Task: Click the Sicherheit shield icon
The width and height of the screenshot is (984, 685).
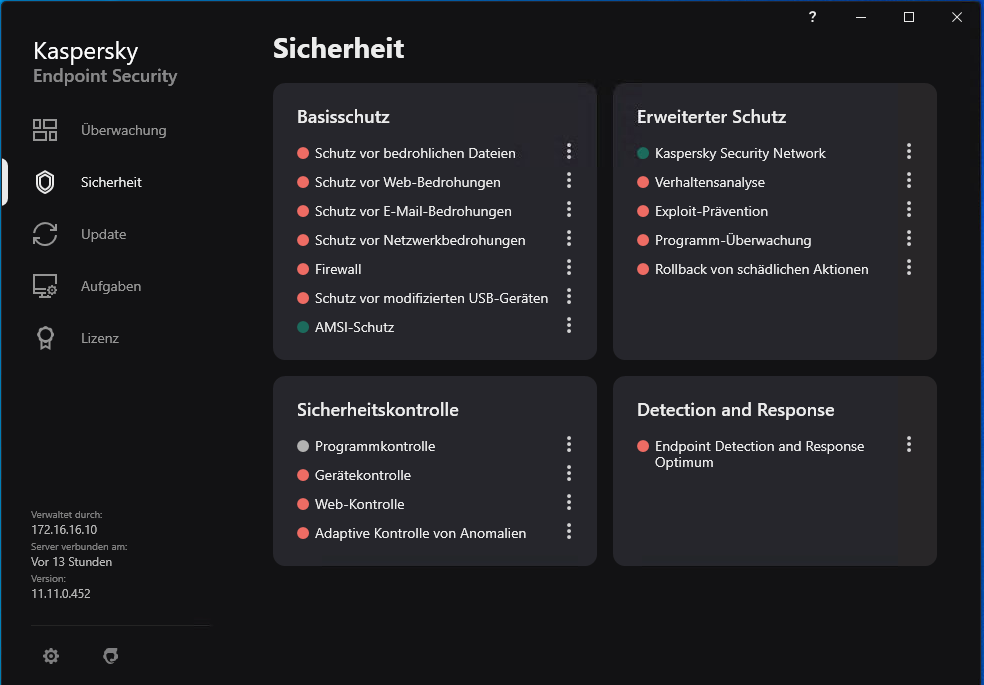Action: point(45,183)
